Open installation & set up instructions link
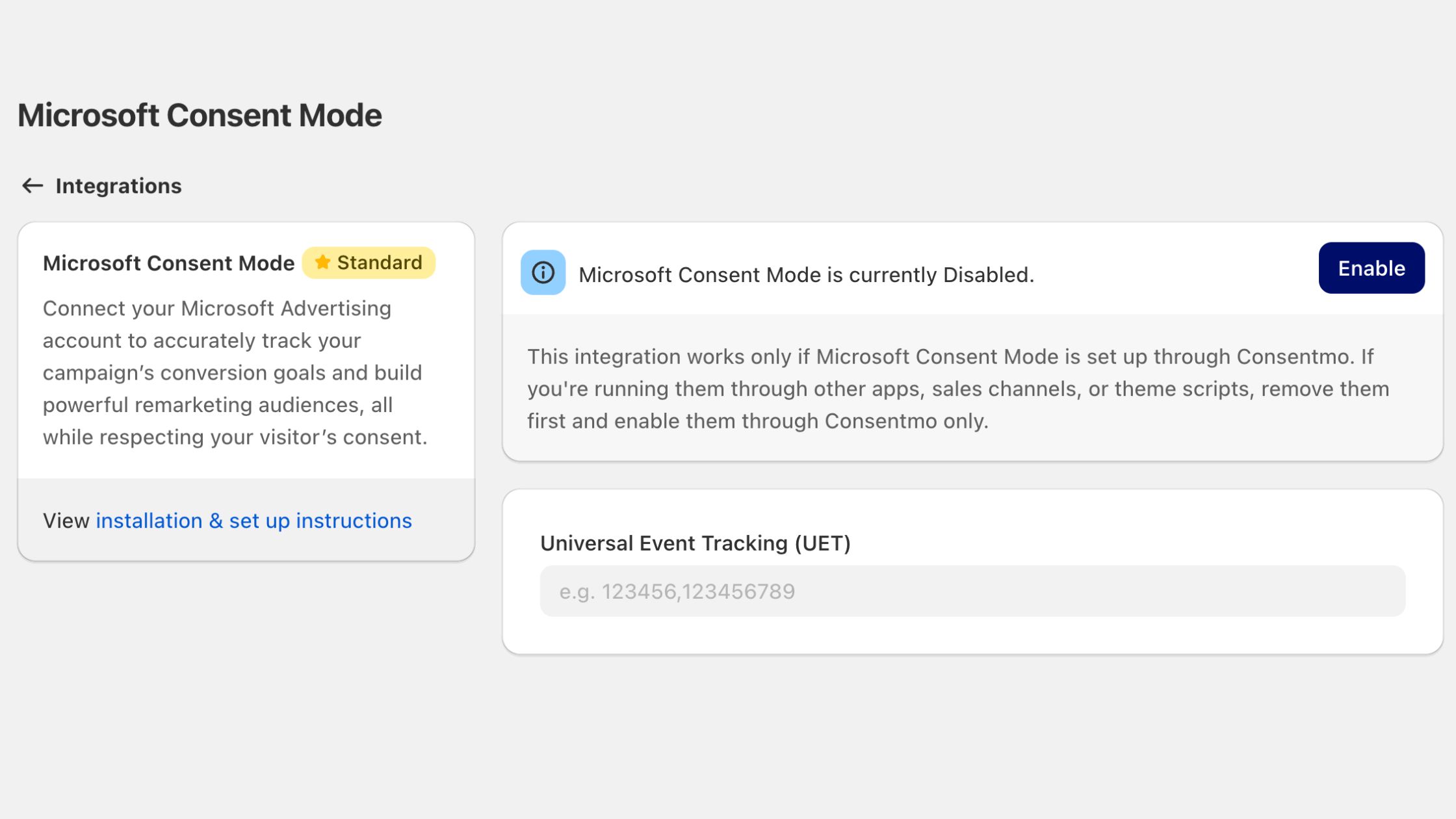1456x819 pixels. (x=253, y=521)
